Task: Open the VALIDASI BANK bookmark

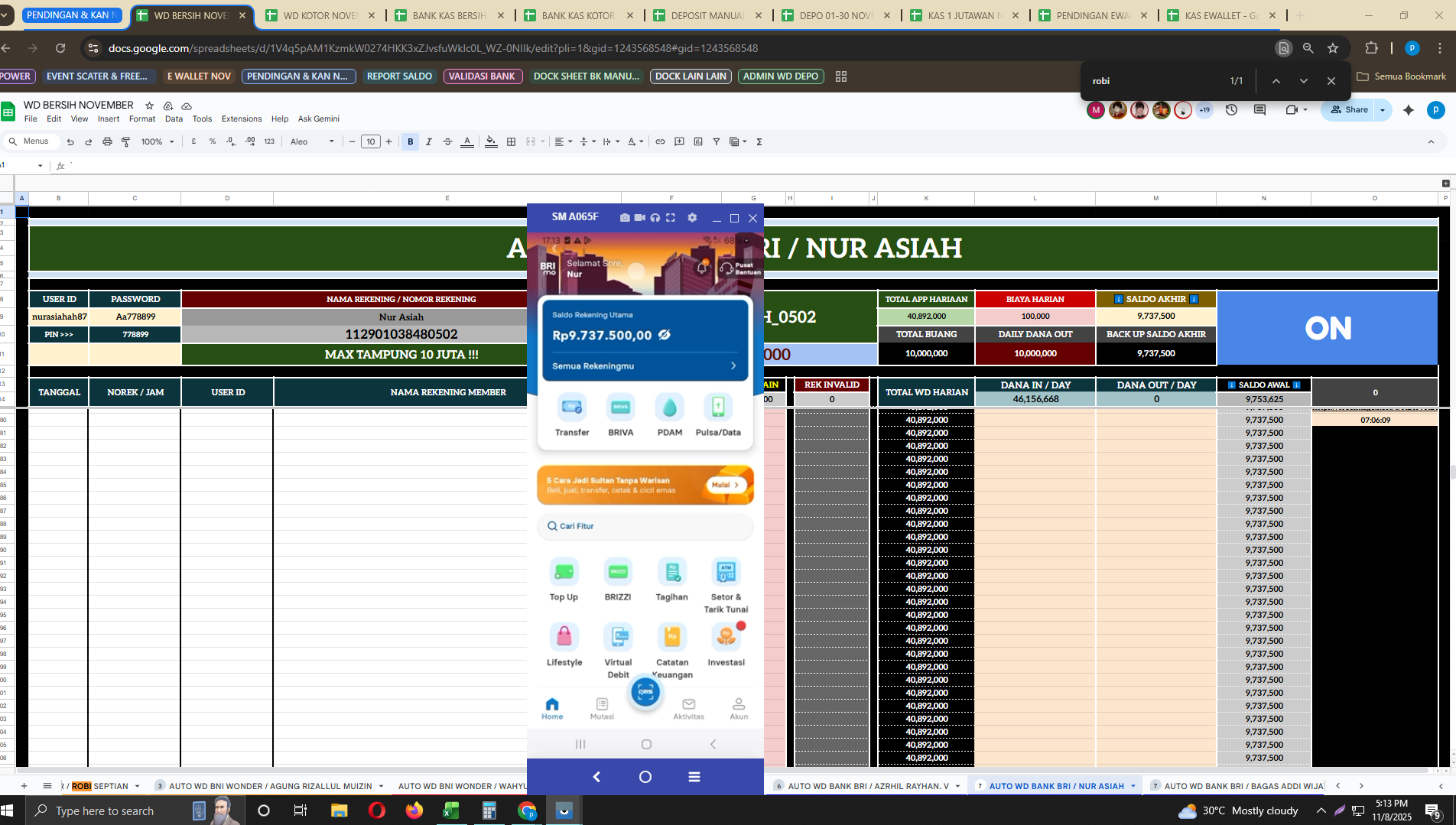Action: coord(482,76)
